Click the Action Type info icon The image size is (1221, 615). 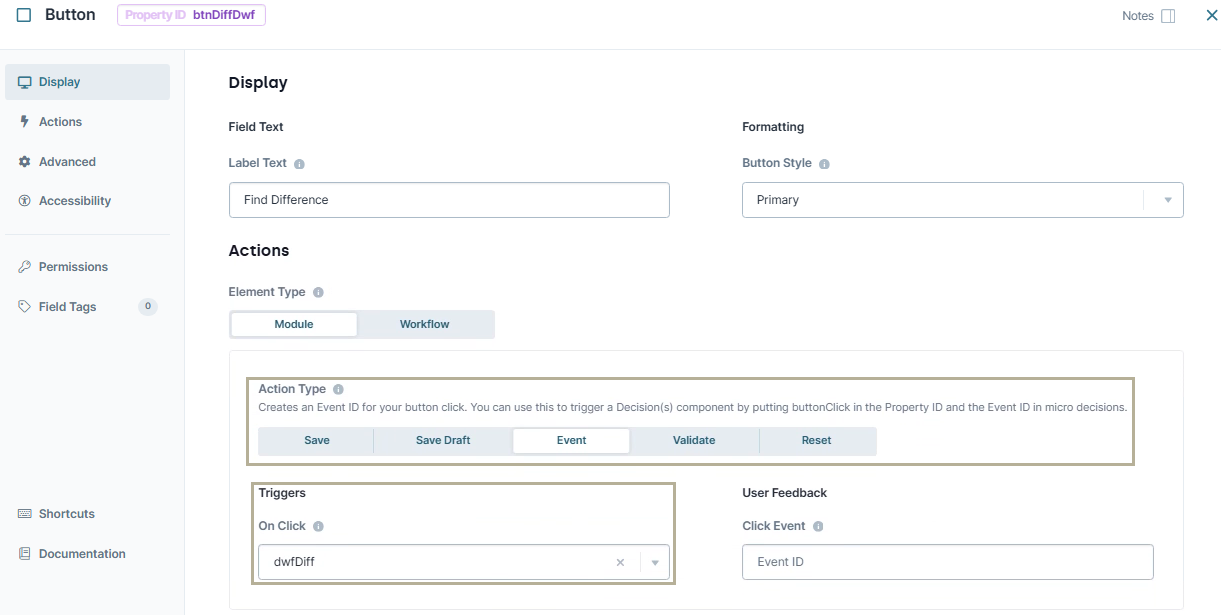[338, 390]
